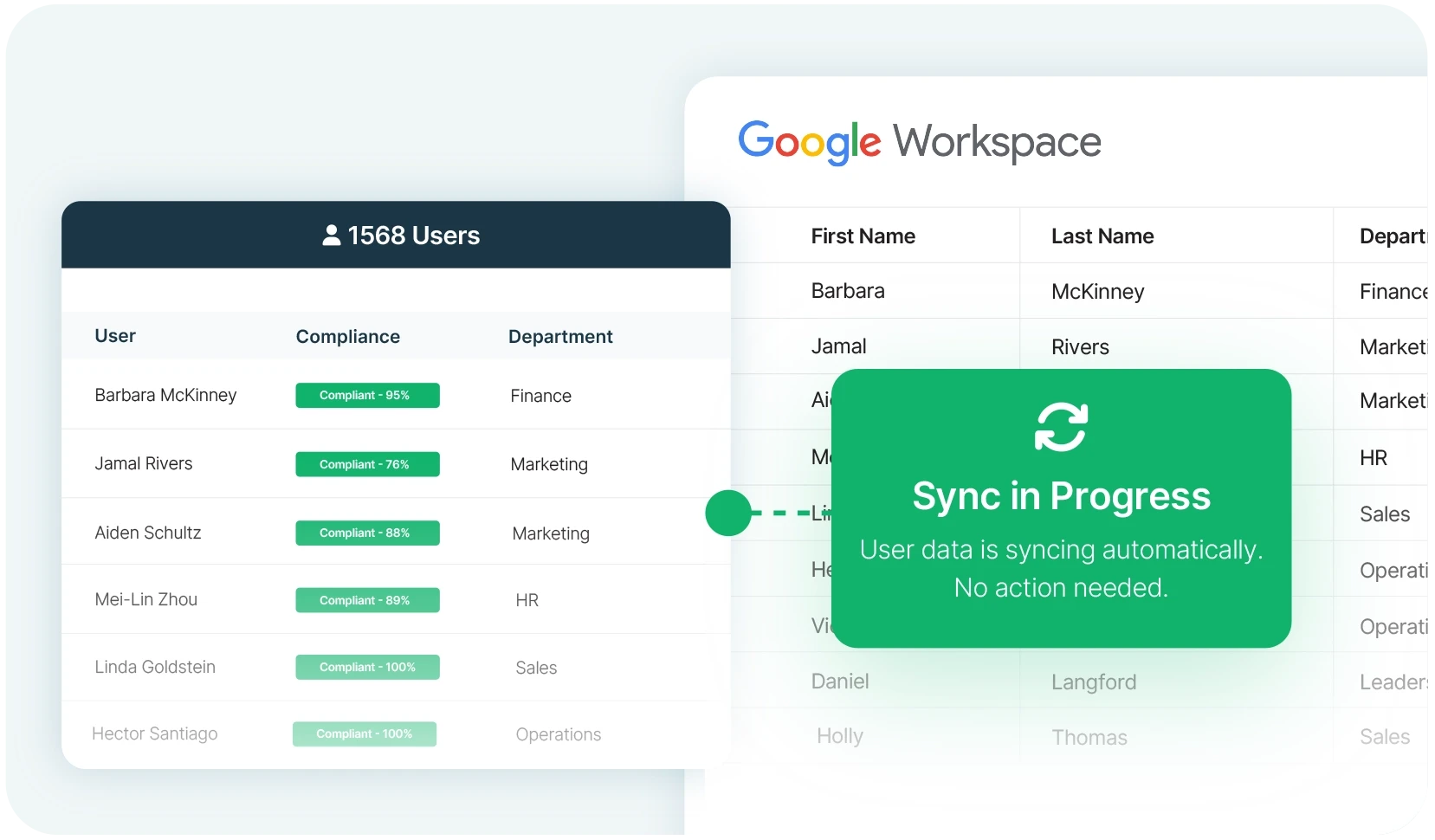Click the 'Compliant - 88%' badge
This screenshot has width=1435, height=840.
pyautogui.click(x=367, y=533)
